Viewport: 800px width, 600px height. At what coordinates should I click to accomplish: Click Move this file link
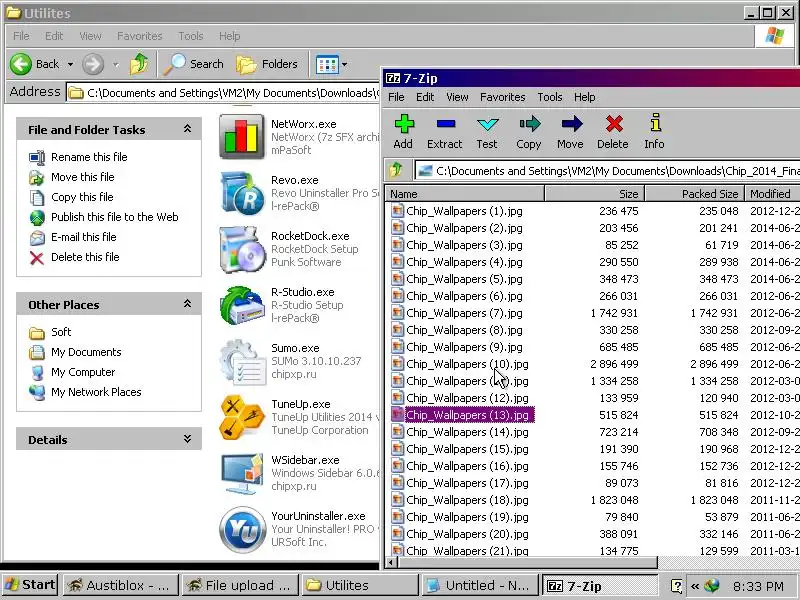(x=83, y=177)
